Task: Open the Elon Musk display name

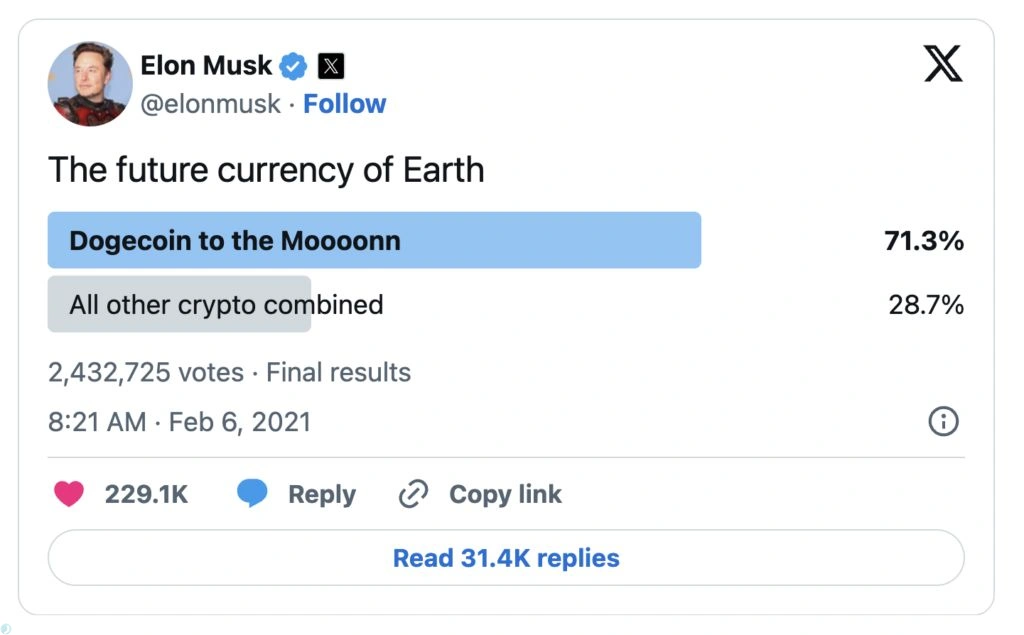Action: (206, 66)
